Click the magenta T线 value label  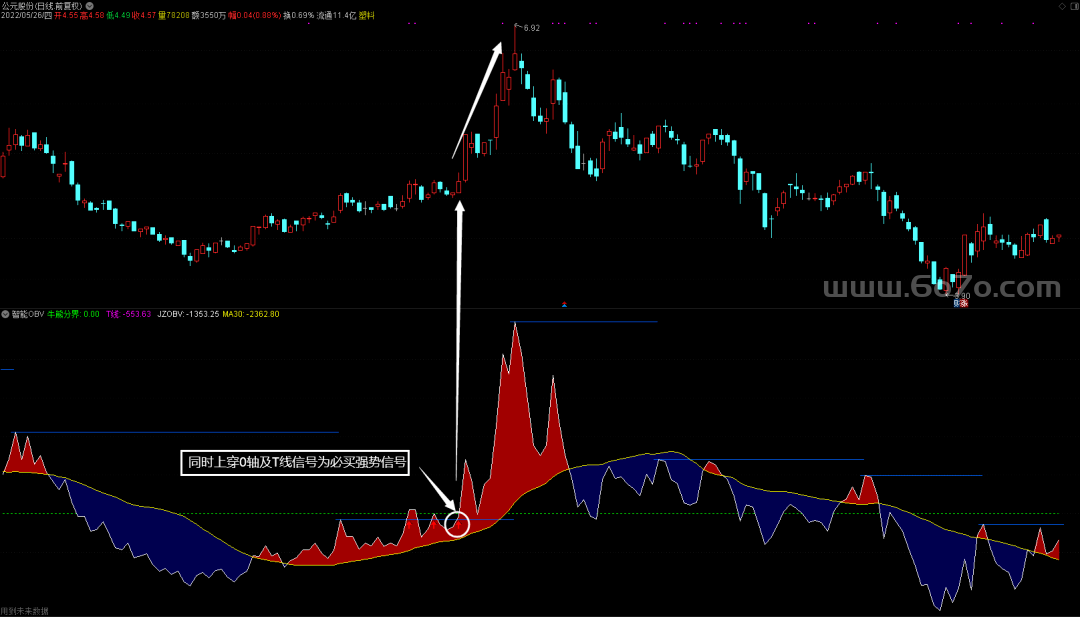point(128,314)
